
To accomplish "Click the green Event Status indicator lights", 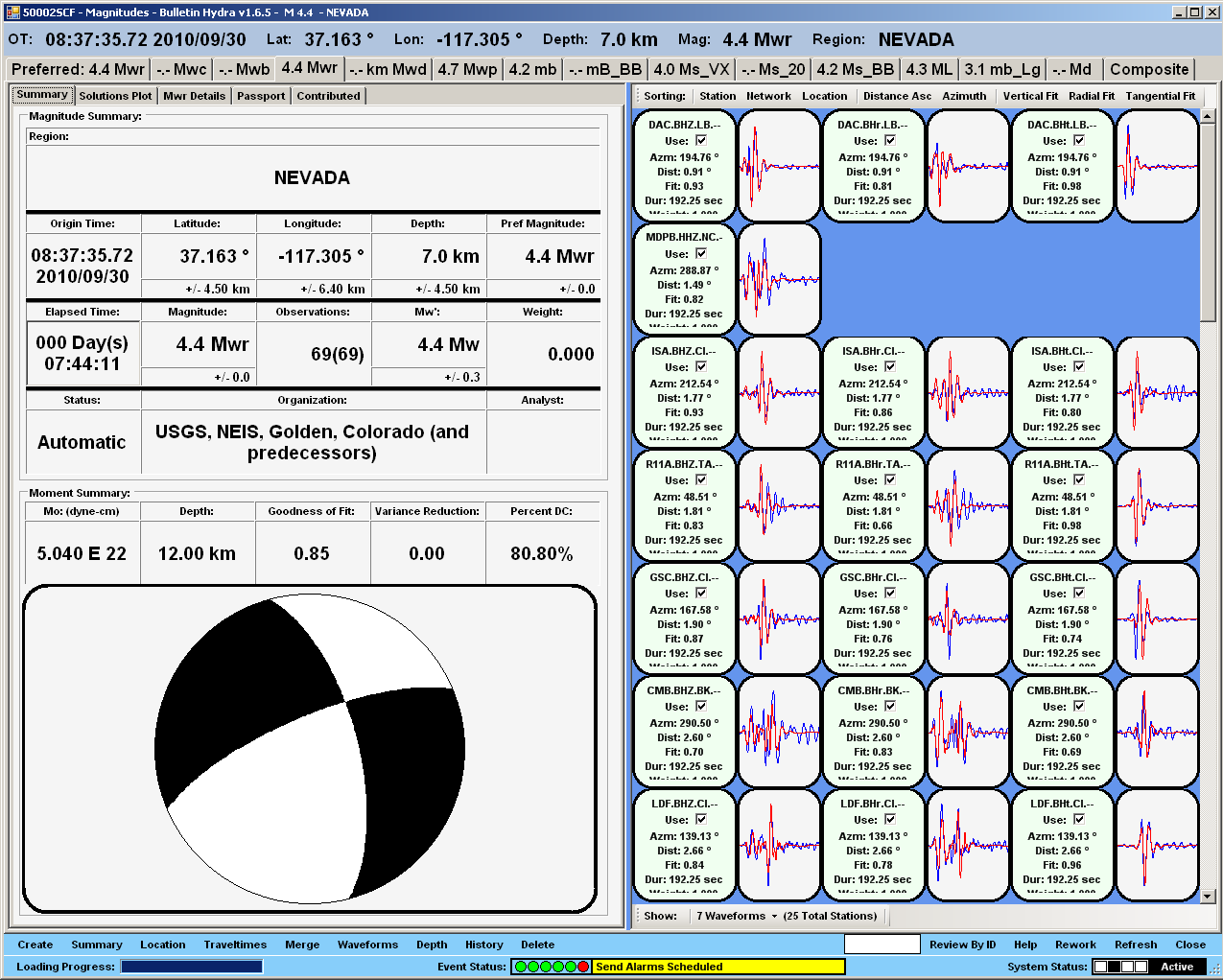I will pos(552,967).
